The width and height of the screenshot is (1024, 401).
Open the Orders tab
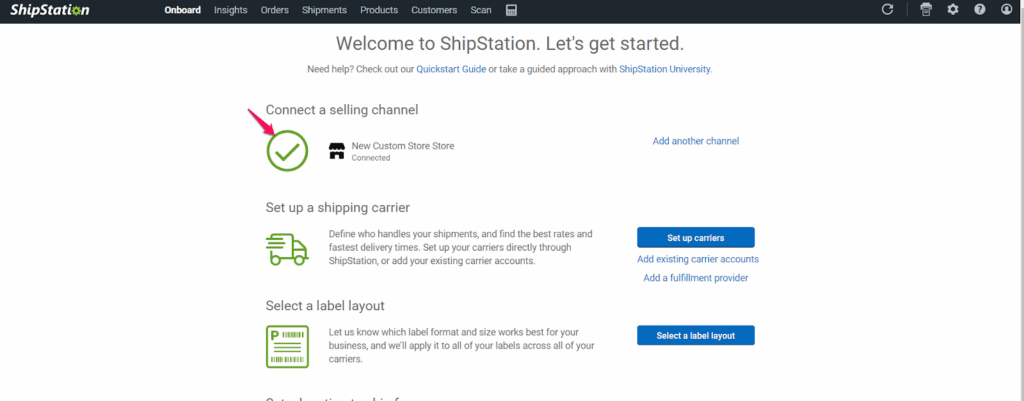[x=274, y=10]
